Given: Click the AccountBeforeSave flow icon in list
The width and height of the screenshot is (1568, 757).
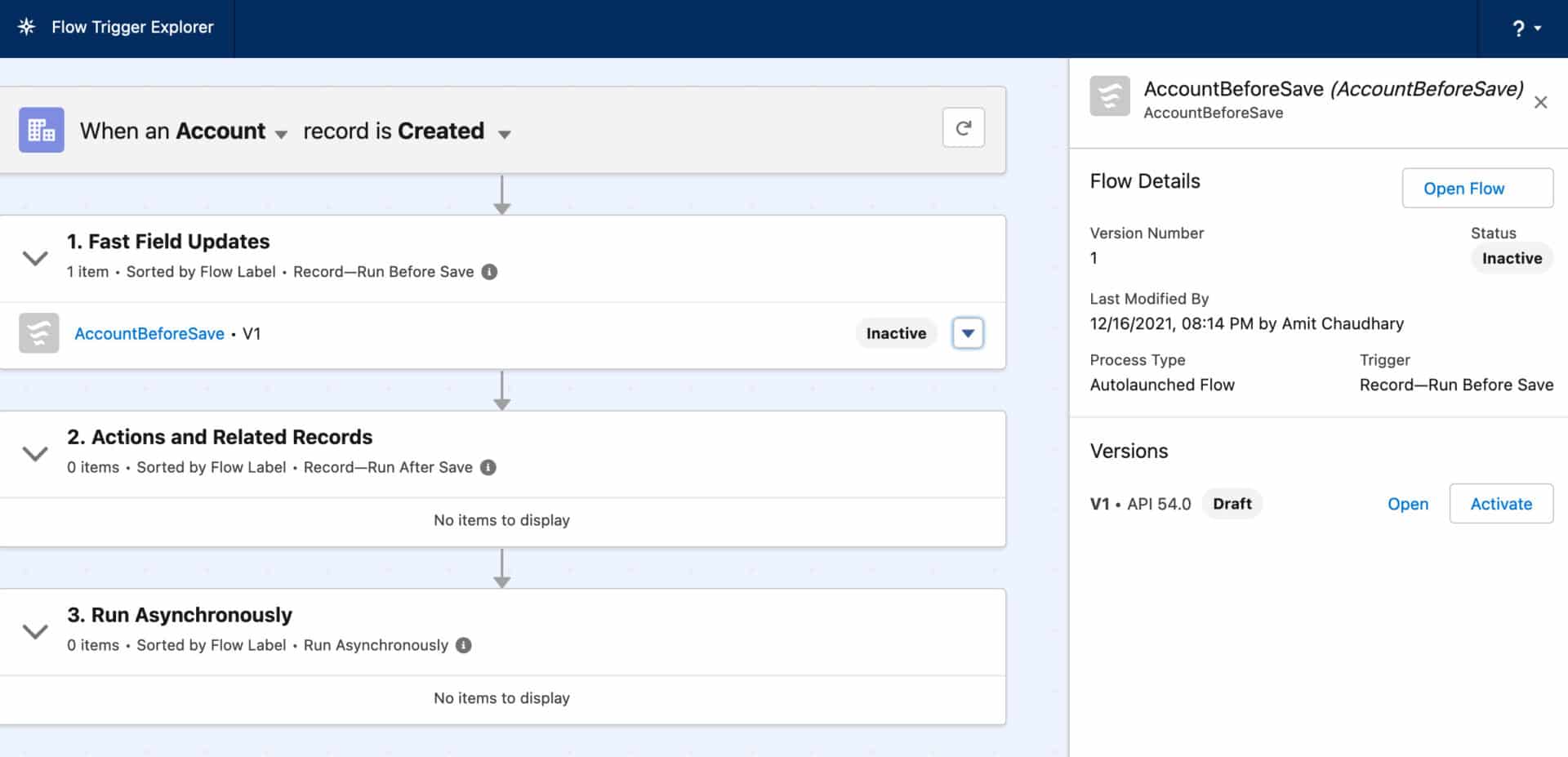Looking at the screenshot, I should point(39,333).
